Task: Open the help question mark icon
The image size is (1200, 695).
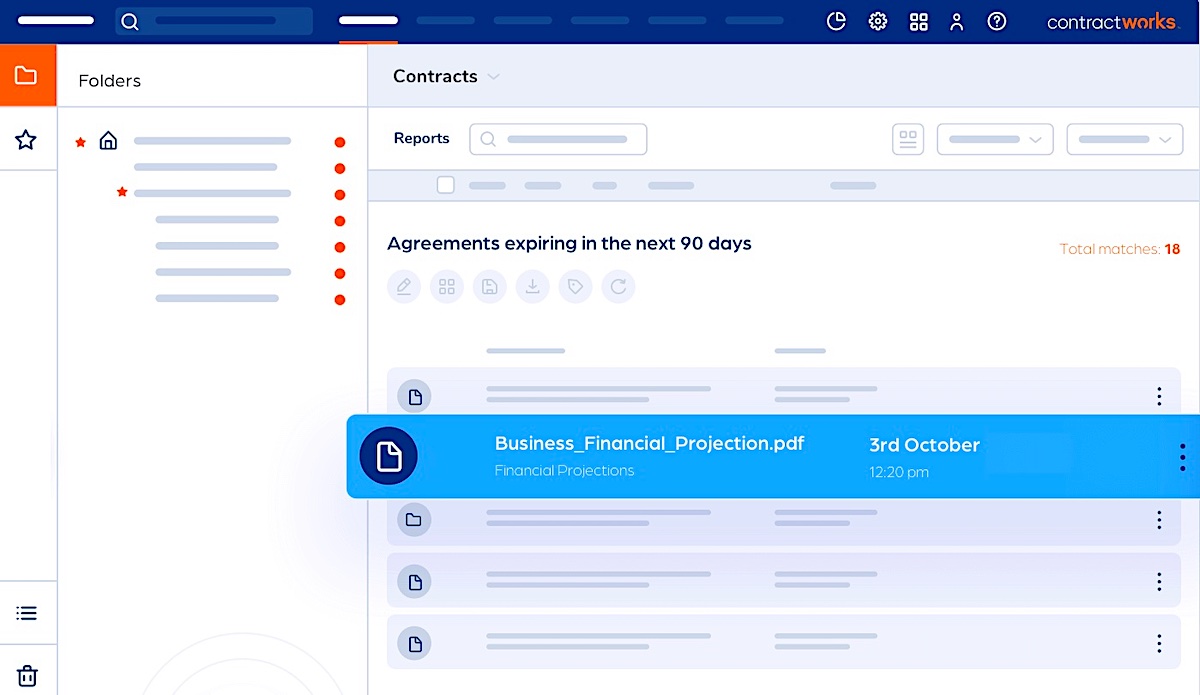Action: [997, 21]
